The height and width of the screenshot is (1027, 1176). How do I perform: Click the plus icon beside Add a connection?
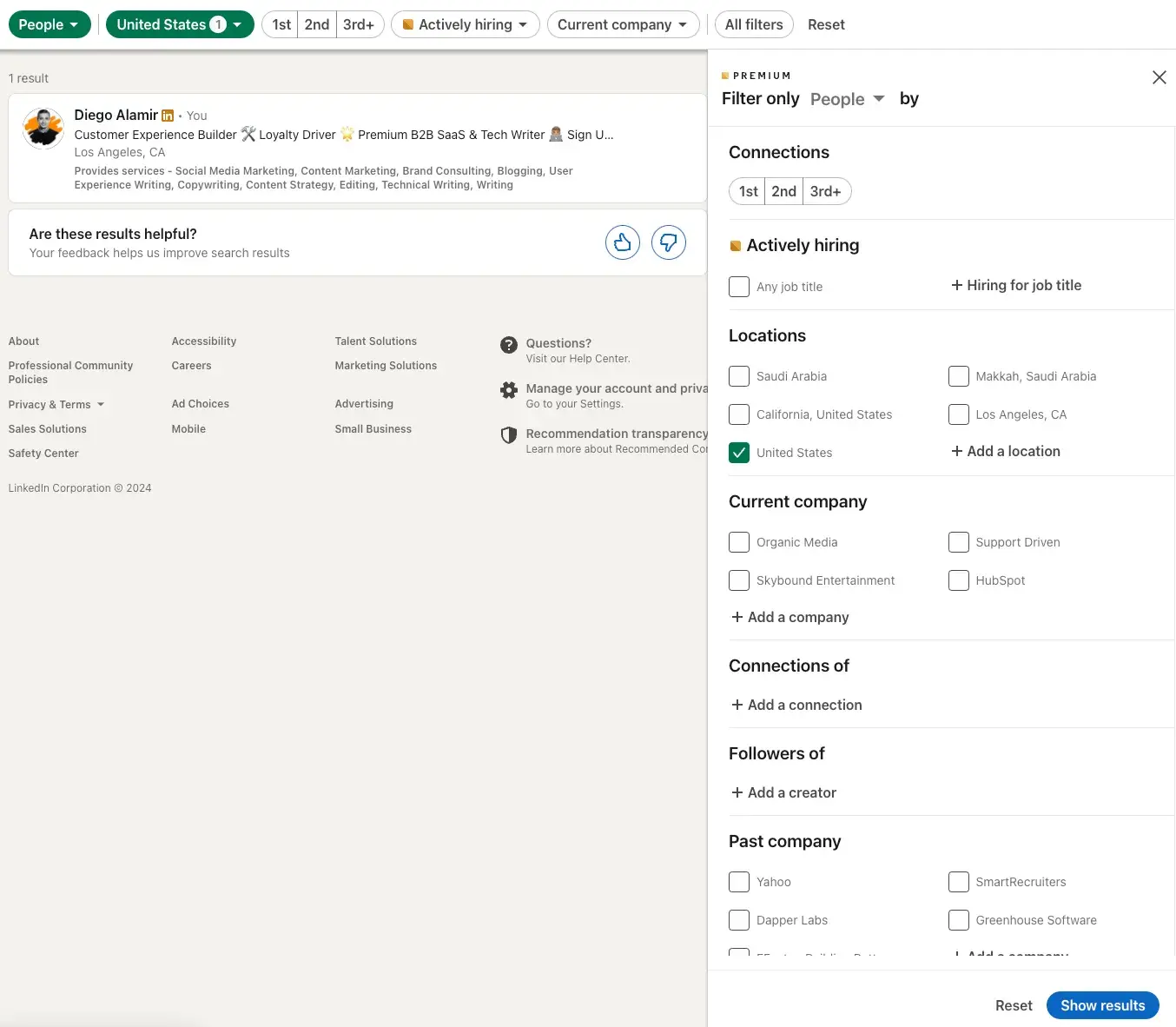pyautogui.click(x=737, y=705)
